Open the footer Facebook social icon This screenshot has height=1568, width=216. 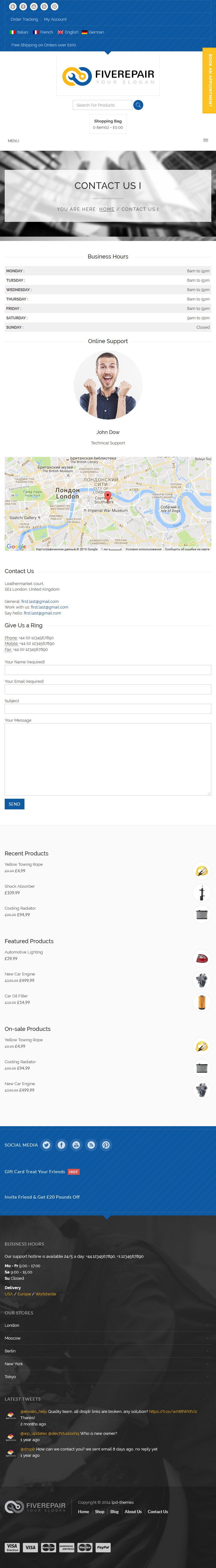(x=61, y=1145)
